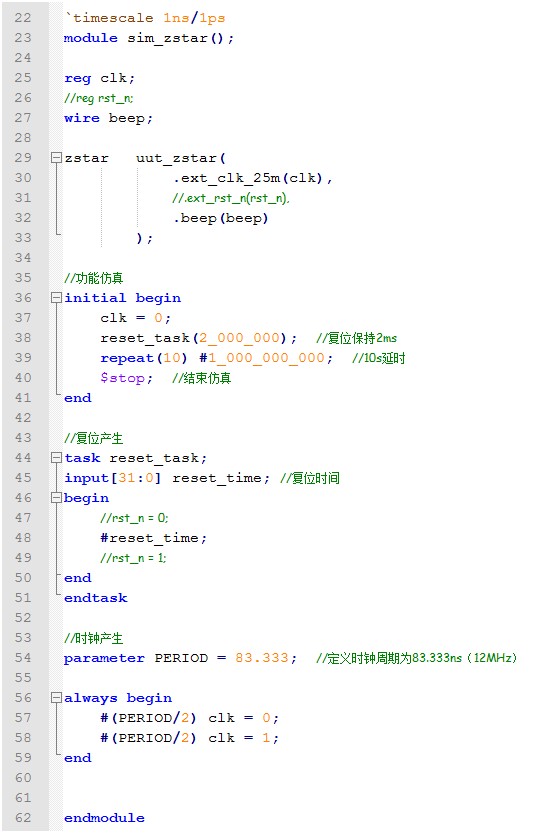Click the wire beep declaration
536x833 pixels.
tap(108, 118)
